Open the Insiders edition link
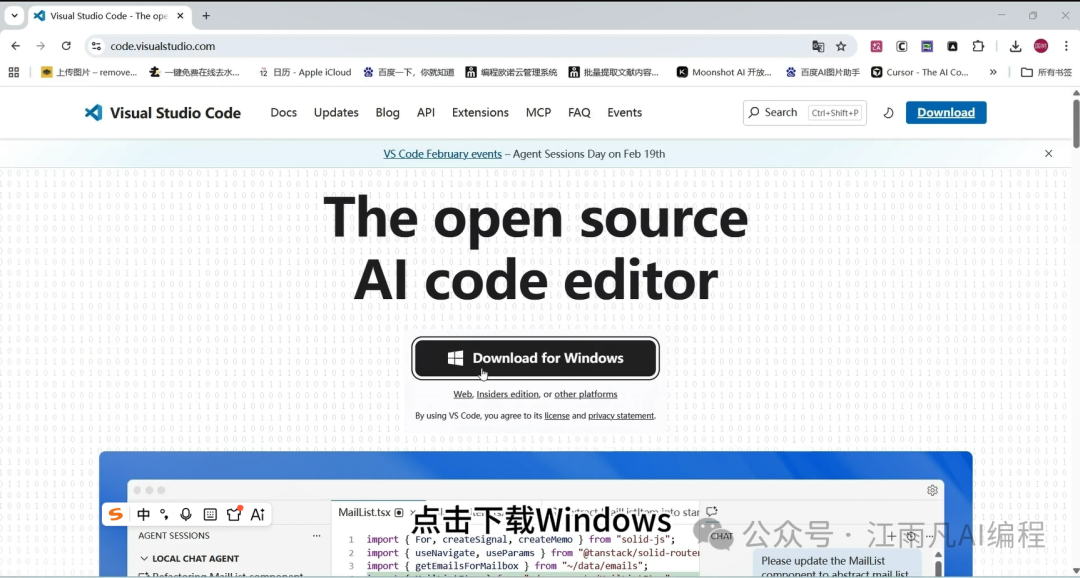The width and height of the screenshot is (1080, 578). coord(508,394)
